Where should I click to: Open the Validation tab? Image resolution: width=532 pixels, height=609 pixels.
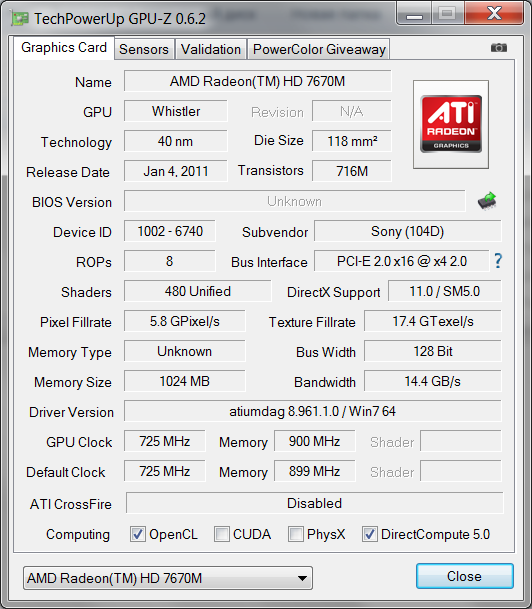pyautogui.click(x=211, y=49)
